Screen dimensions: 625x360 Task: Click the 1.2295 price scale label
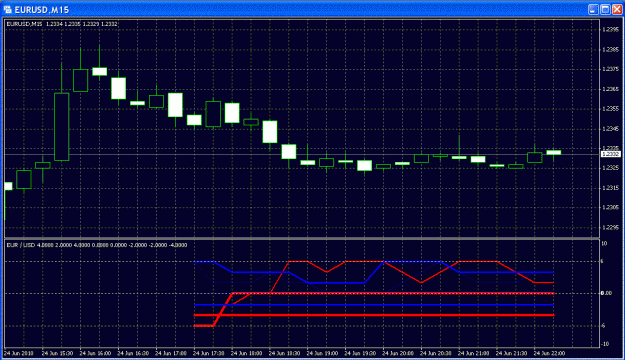point(611,227)
